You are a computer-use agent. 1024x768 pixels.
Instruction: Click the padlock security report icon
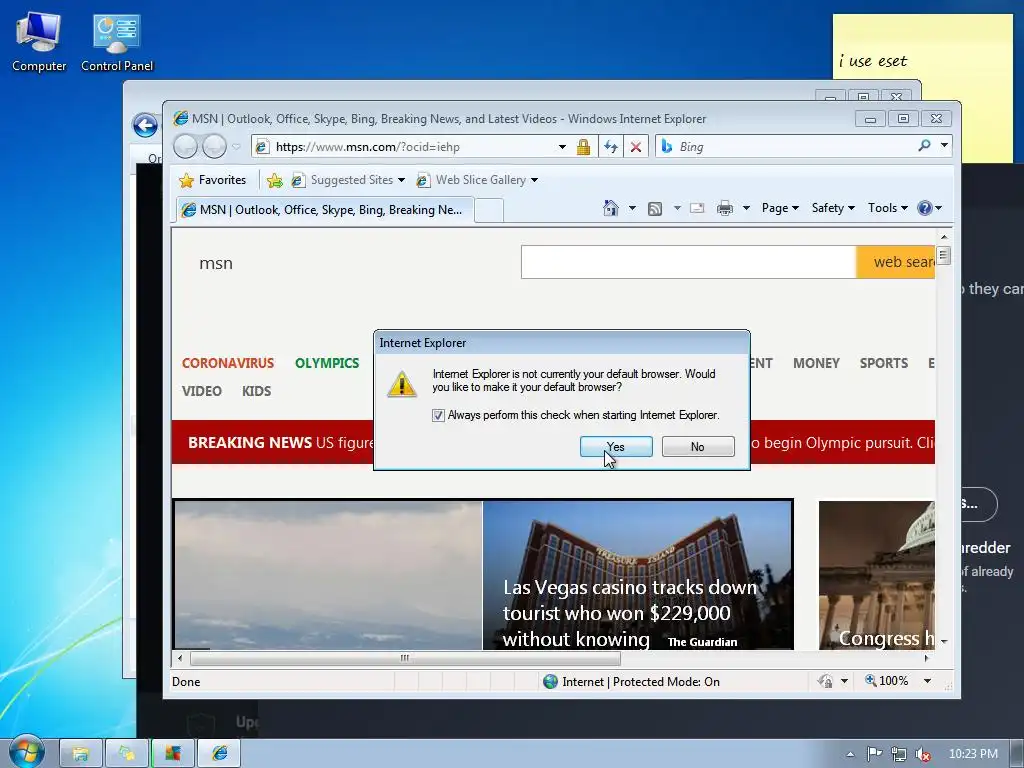tap(583, 147)
